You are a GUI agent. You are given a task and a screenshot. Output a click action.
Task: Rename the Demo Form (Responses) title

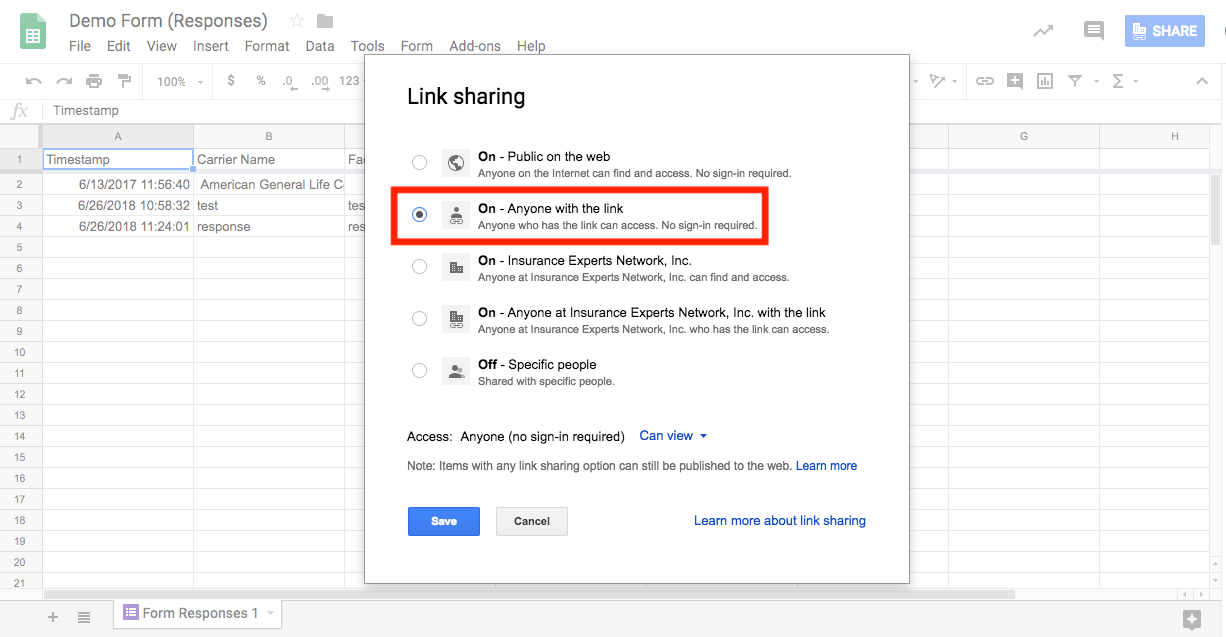point(168,21)
